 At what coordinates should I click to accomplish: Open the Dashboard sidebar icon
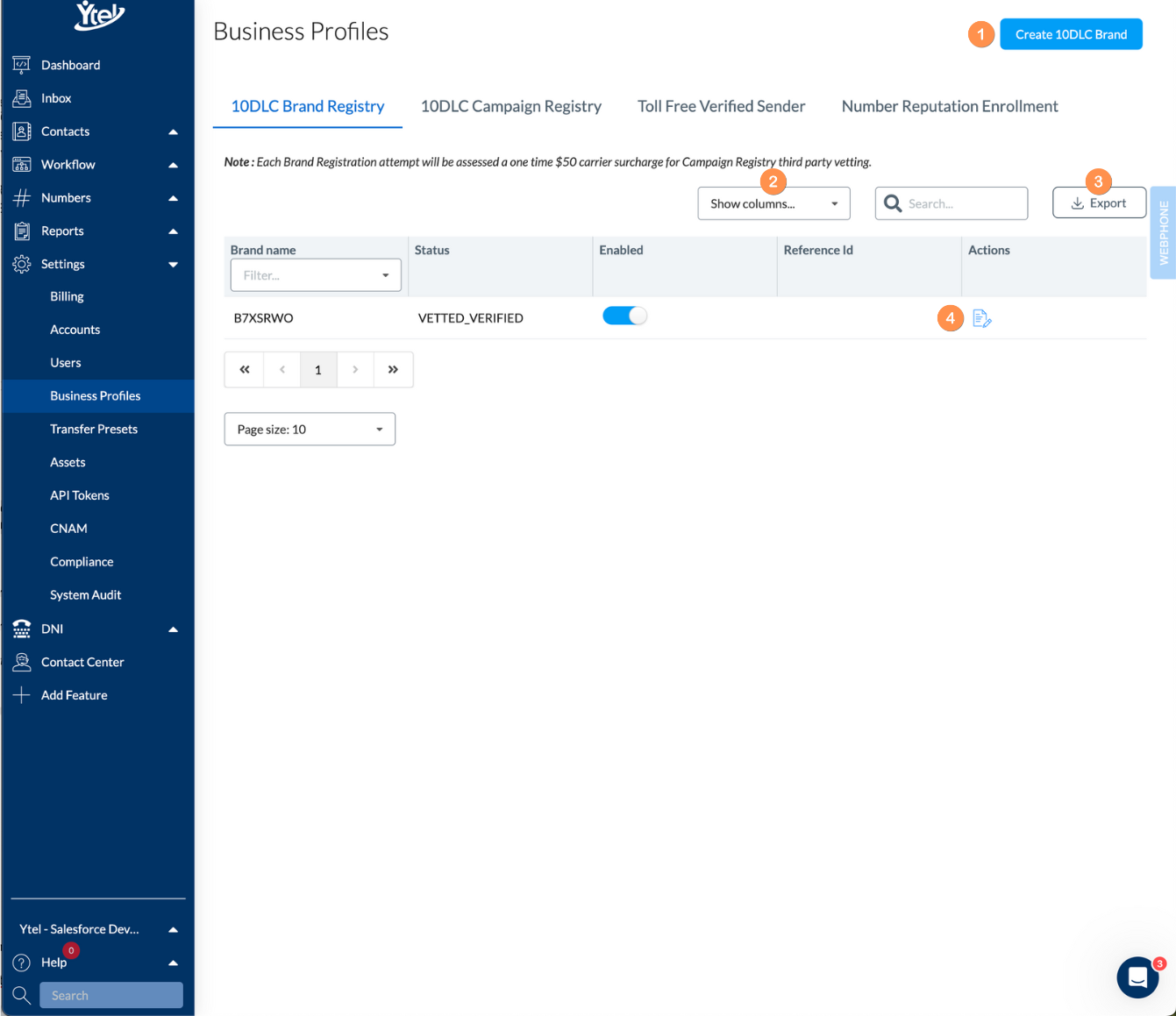pyautogui.click(x=22, y=65)
